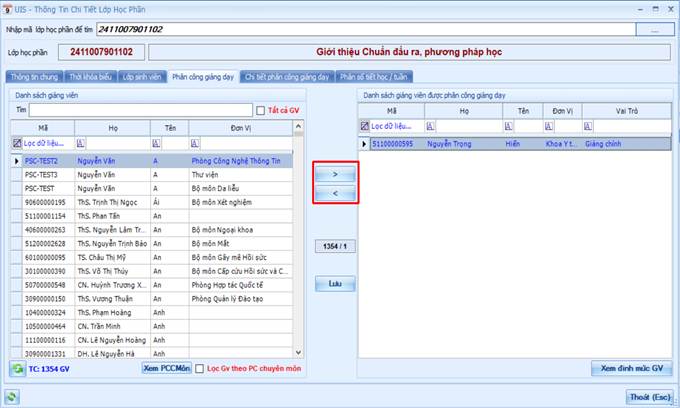Toggle Lọc Gv theo PC chuyên môn checkbox

199,369
